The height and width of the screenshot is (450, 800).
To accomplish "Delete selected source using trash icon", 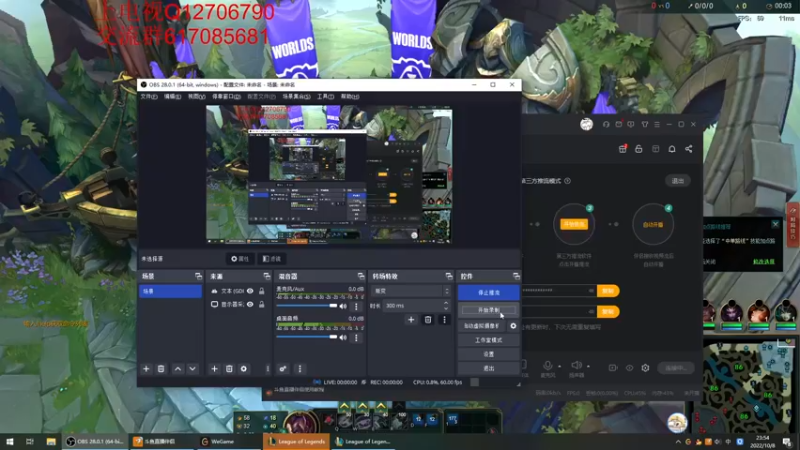I will pyautogui.click(x=229, y=368).
